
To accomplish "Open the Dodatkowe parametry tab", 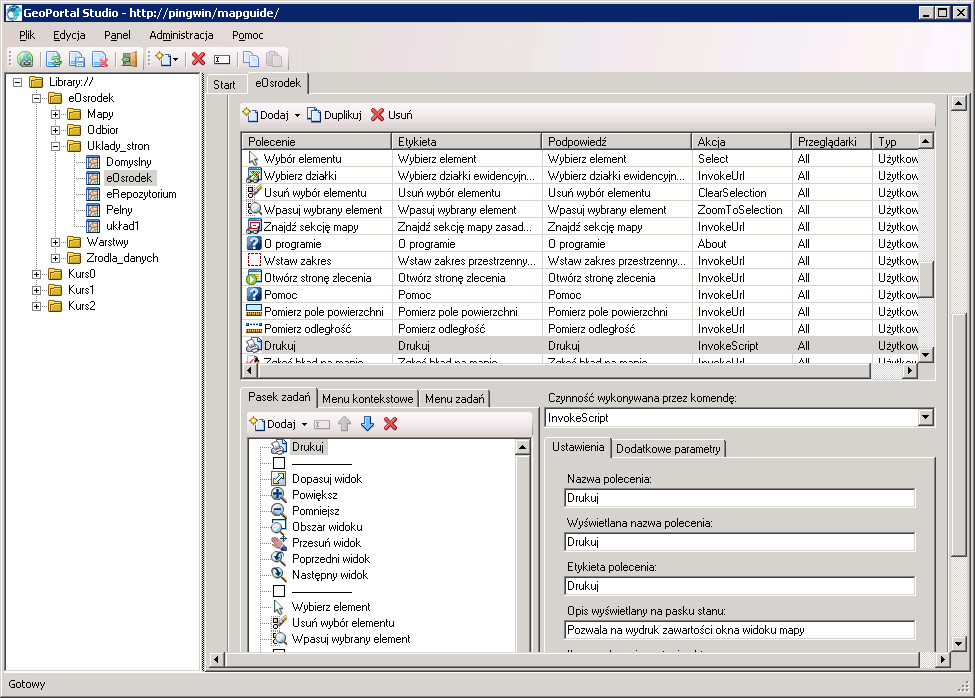I will point(668,449).
